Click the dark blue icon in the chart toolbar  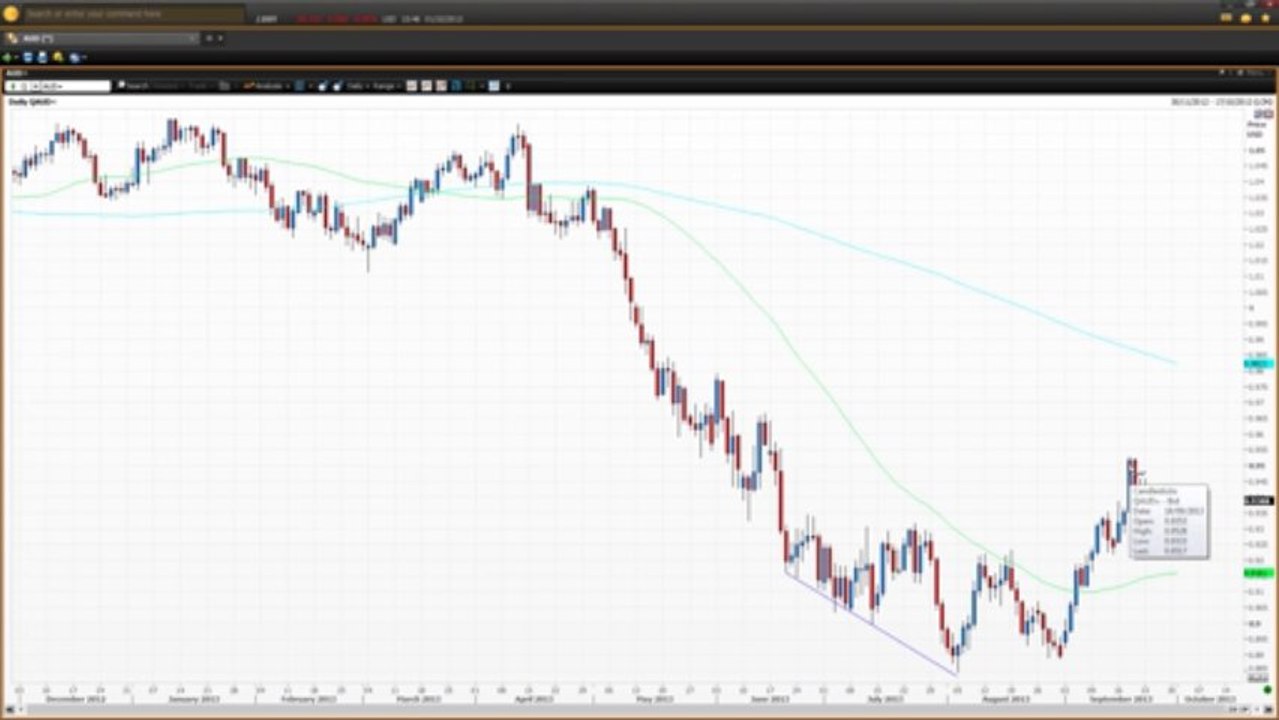click(455, 86)
